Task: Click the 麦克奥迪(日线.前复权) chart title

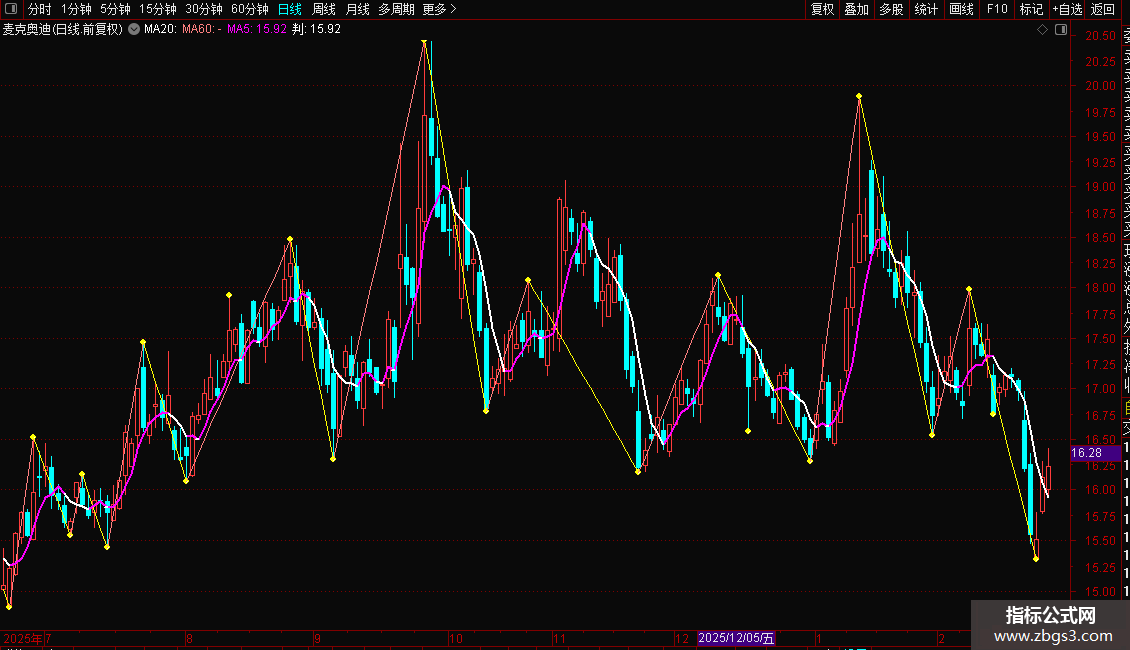Action: tap(63, 30)
